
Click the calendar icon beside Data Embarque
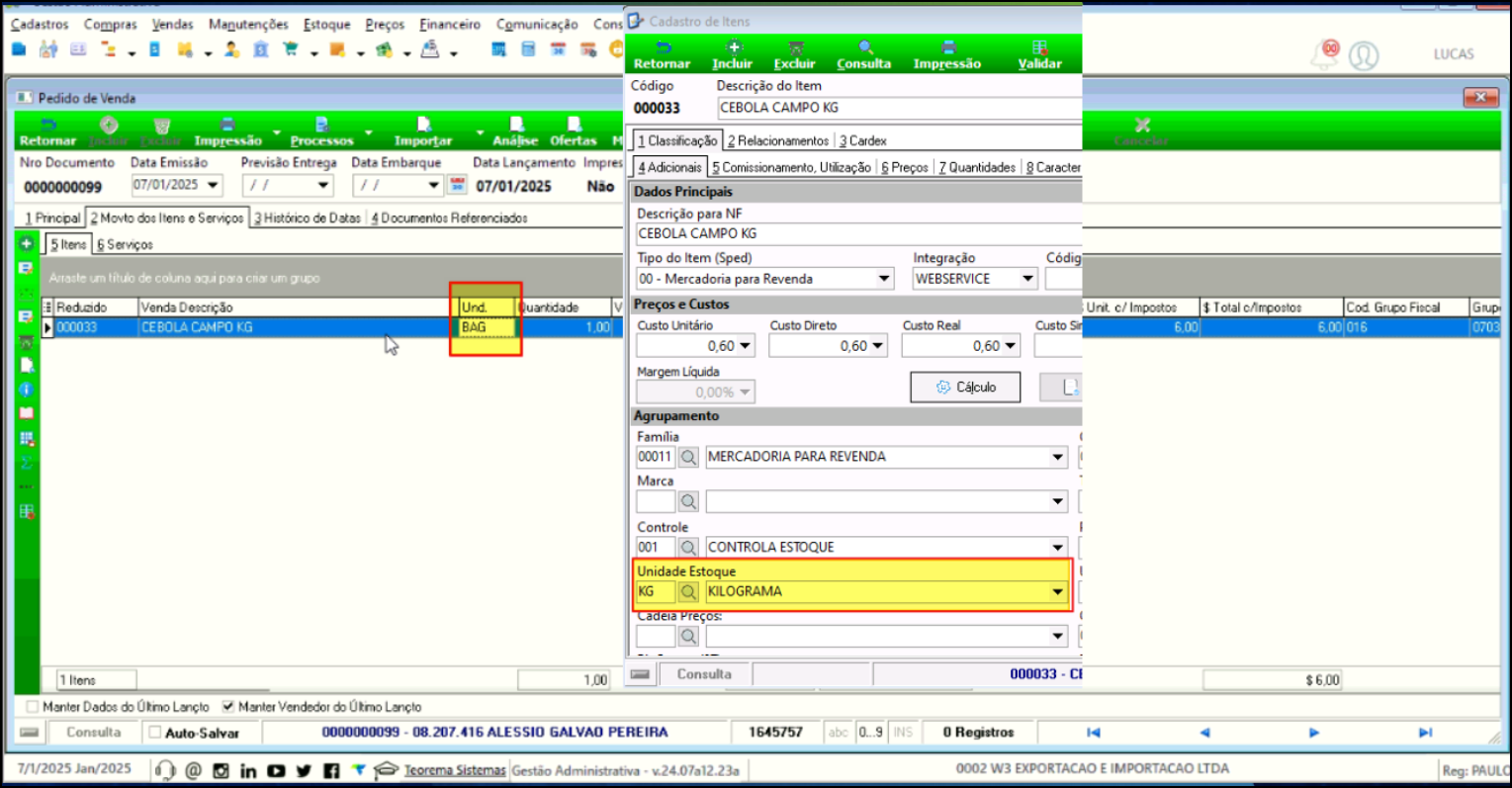(457, 185)
